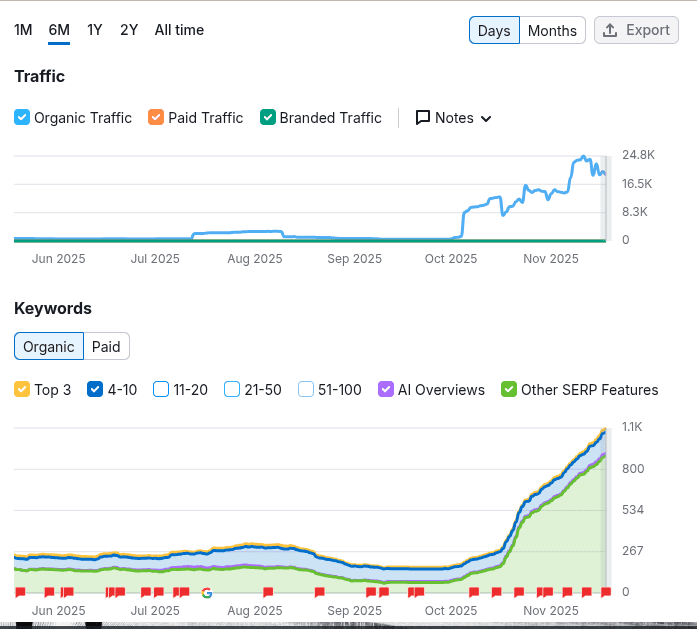
Task: Click the Notes speech bubble icon
Action: [422, 118]
